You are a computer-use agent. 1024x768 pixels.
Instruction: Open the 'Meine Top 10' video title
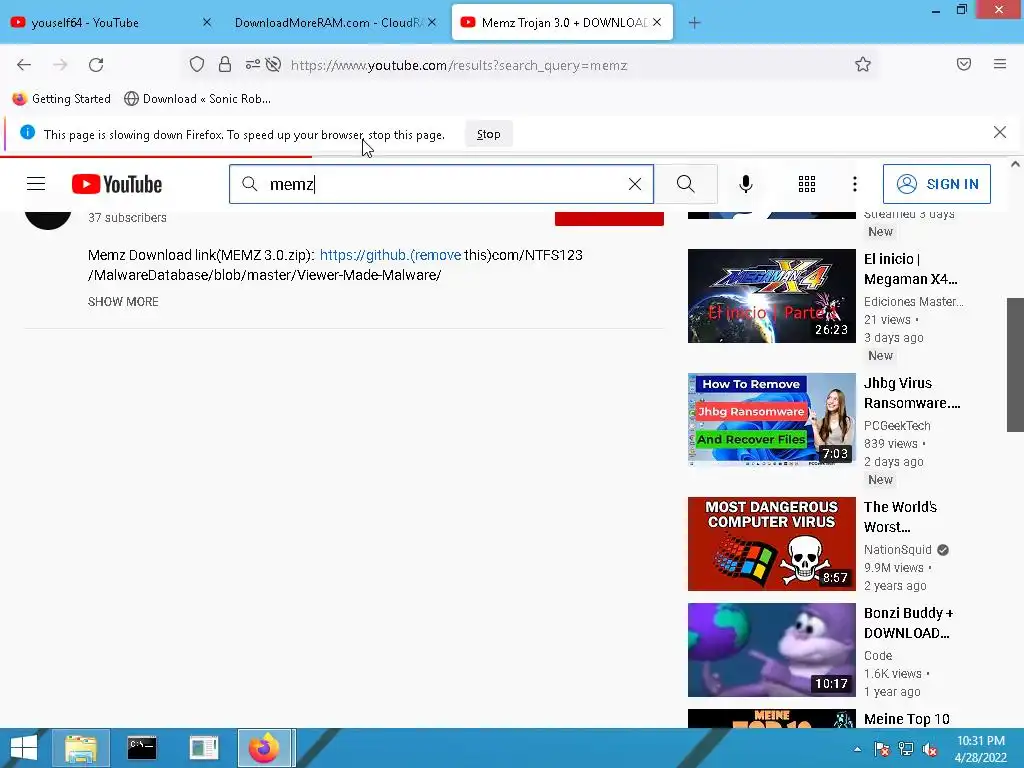[x=906, y=719]
